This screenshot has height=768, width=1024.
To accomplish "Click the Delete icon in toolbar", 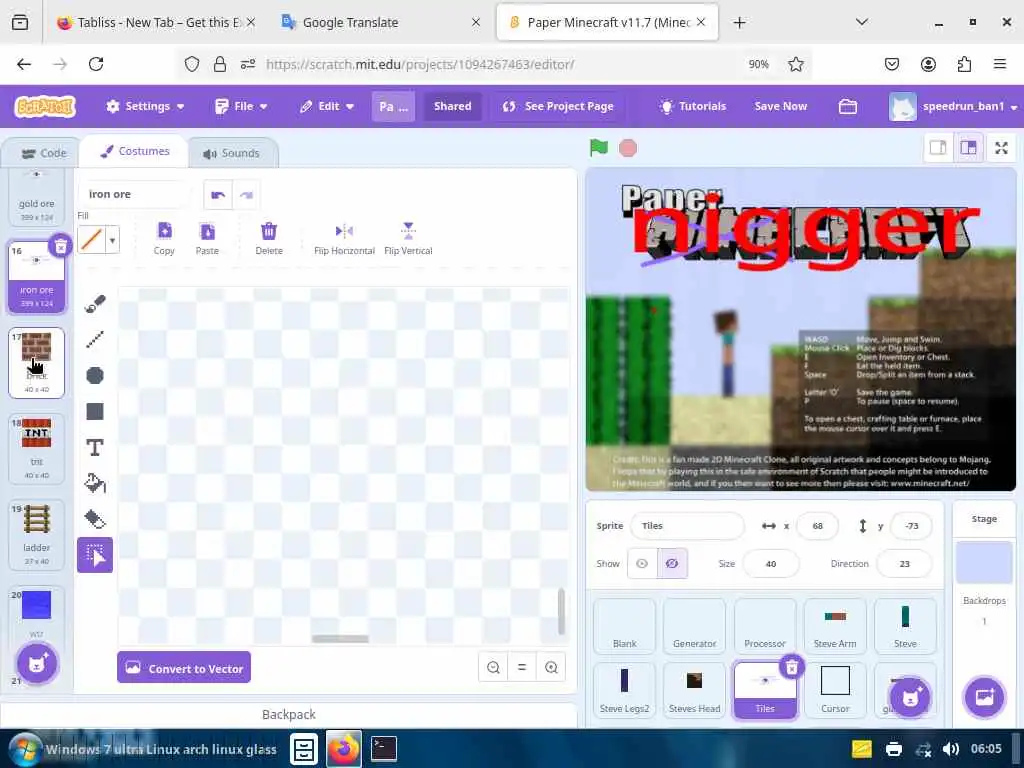I will (x=268, y=238).
